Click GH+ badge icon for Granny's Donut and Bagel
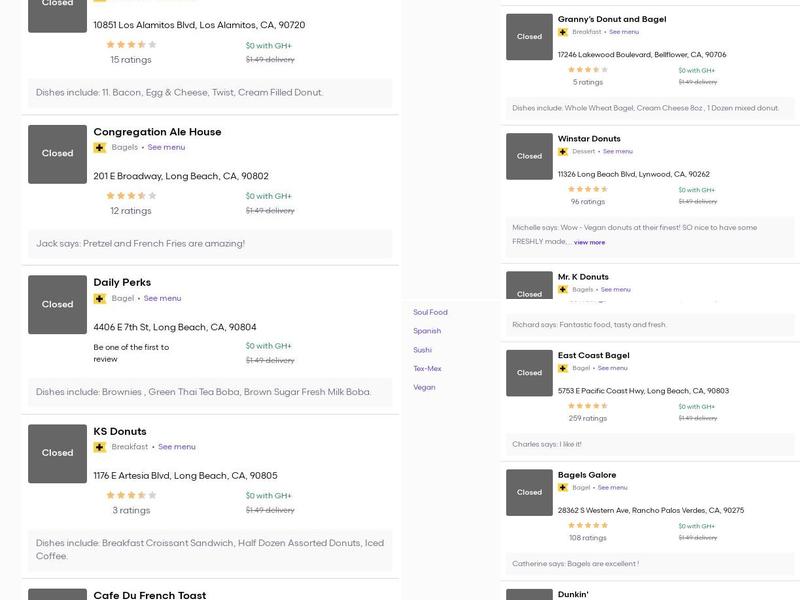The width and height of the screenshot is (800, 600). [563, 32]
